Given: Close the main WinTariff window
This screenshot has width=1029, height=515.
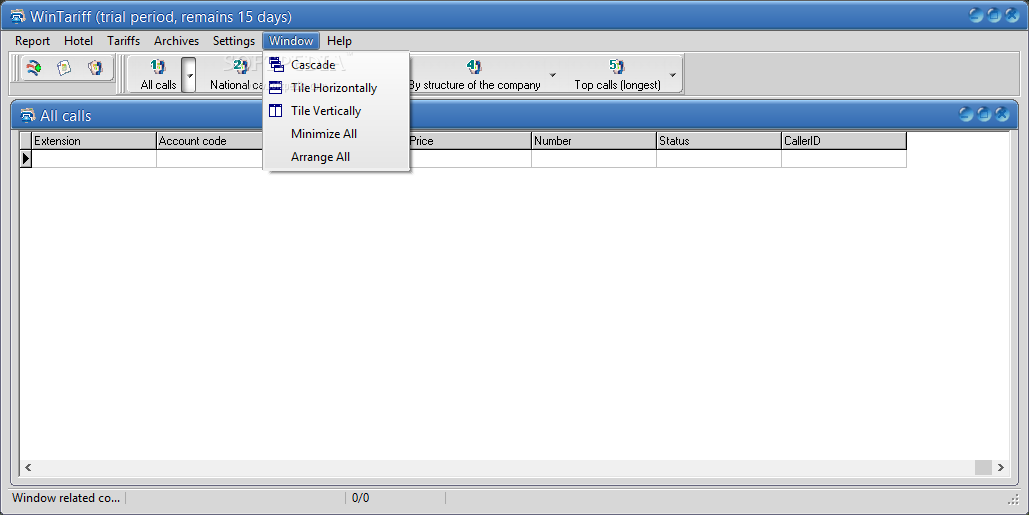Looking at the screenshot, I should click(1013, 15).
